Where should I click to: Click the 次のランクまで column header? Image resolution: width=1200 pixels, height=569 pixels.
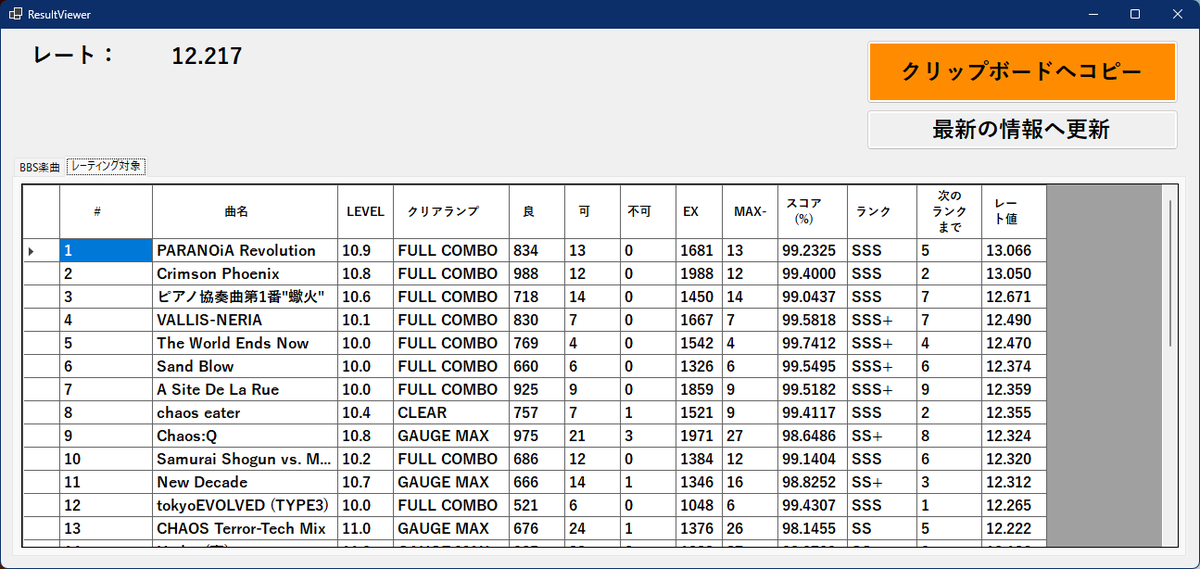point(949,212)
